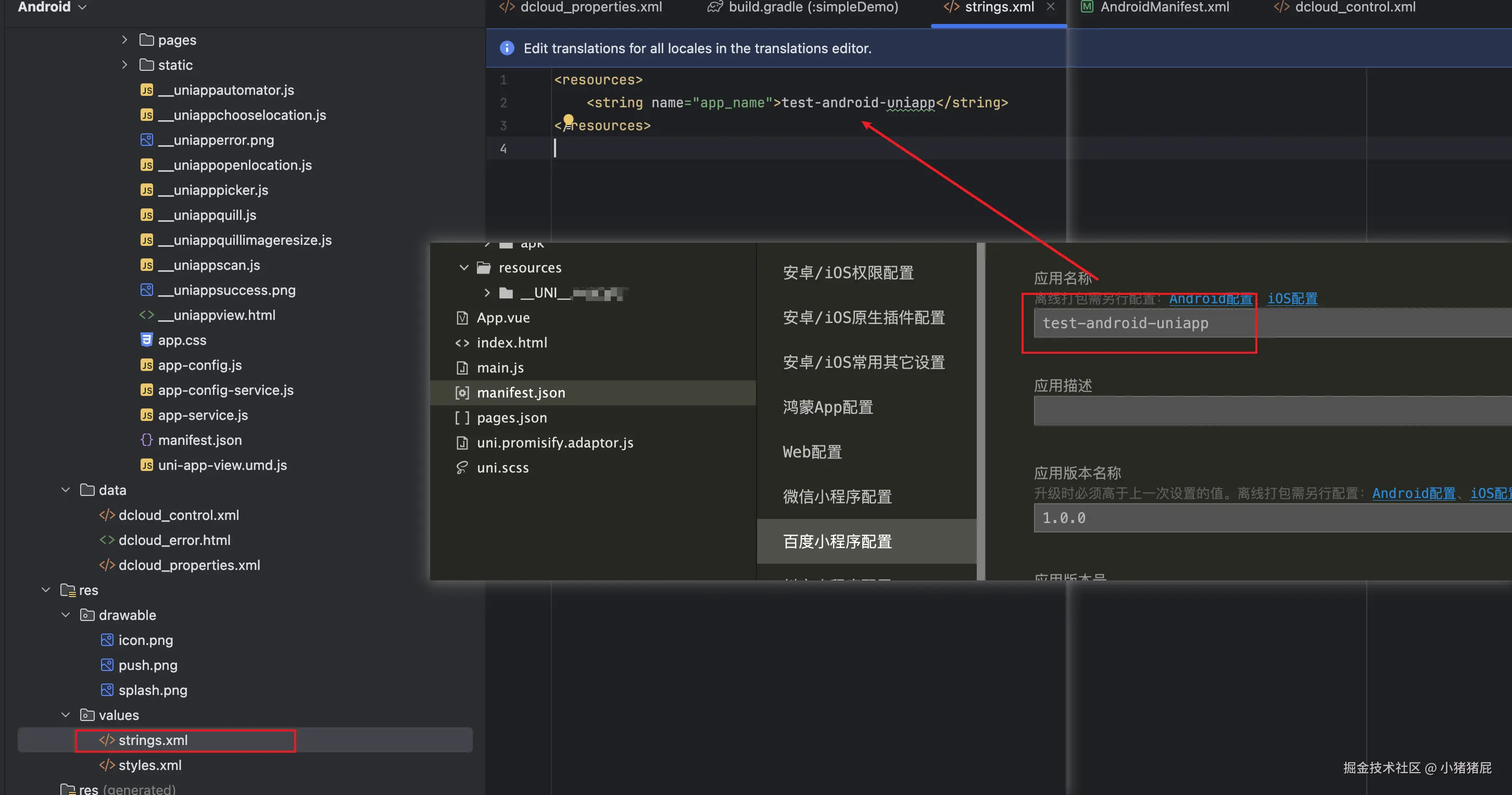Click the image icon of push.png
1512x795 pixels.
[107, 665]
